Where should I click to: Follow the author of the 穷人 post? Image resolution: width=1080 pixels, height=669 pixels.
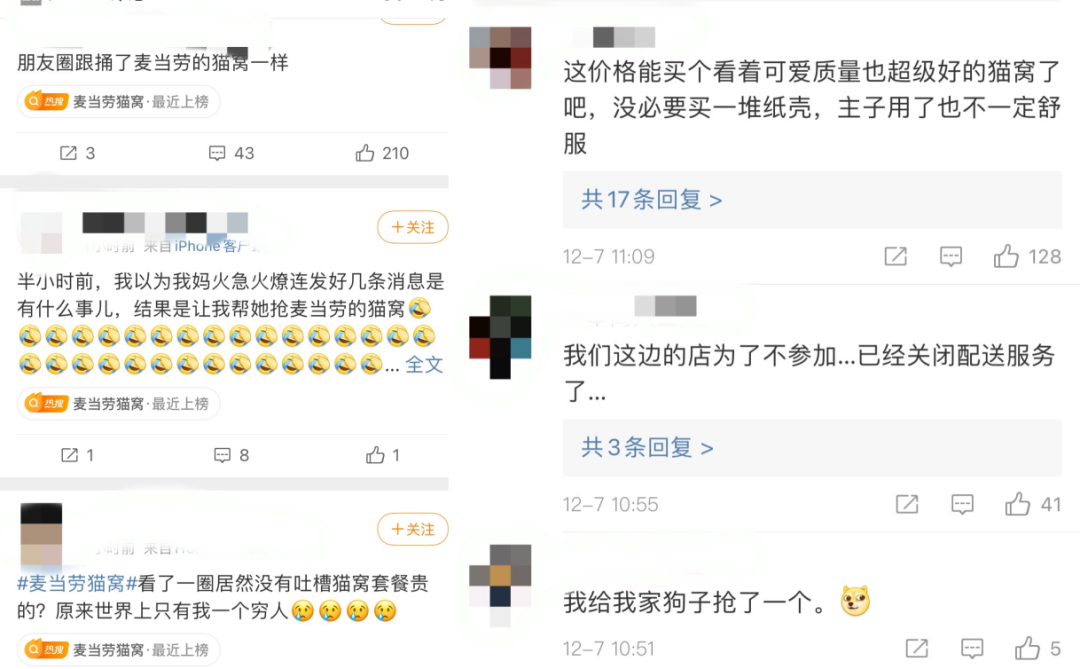pyautogui.click(x=413, y=529)
